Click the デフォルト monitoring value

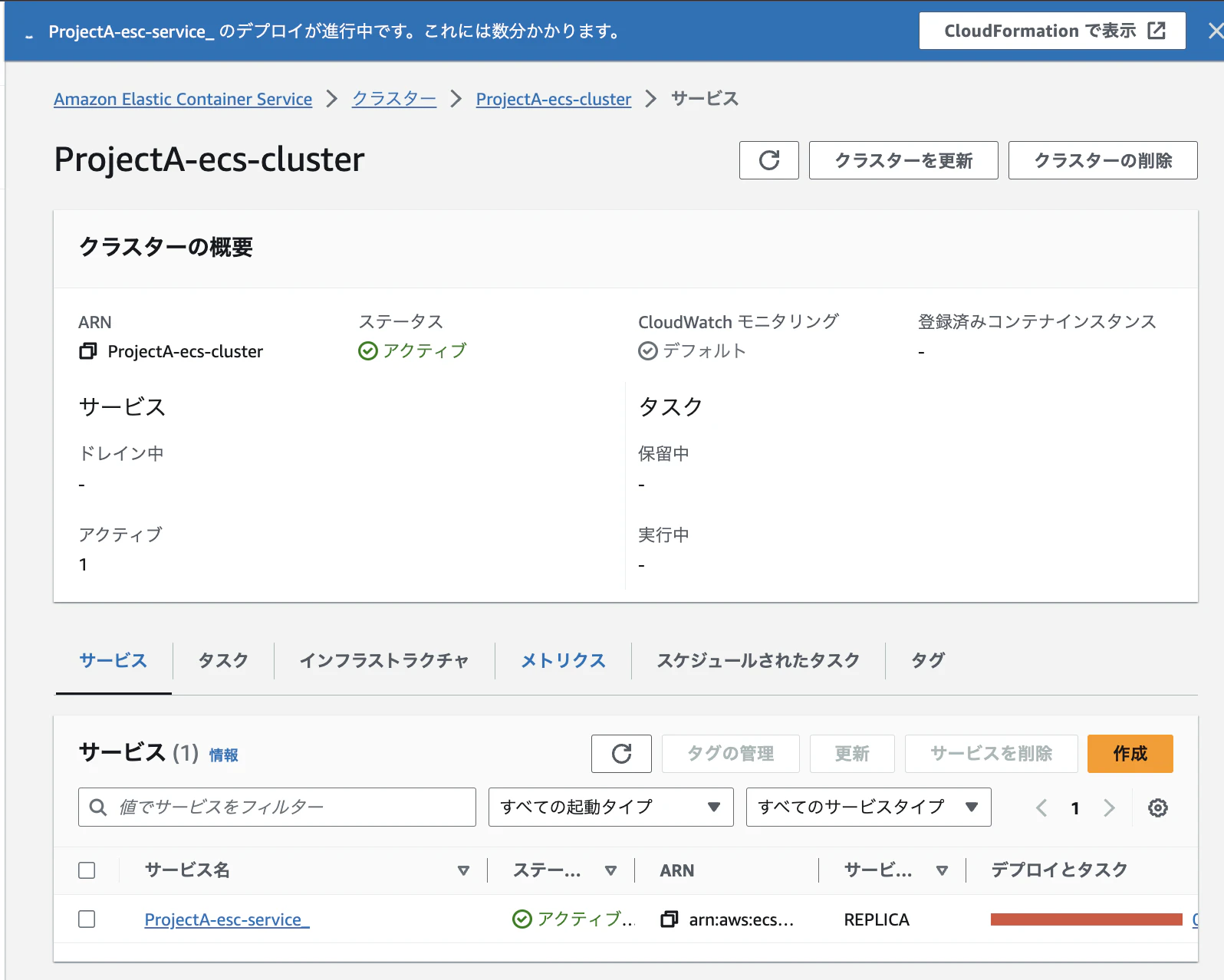click(x=705, y=351)
